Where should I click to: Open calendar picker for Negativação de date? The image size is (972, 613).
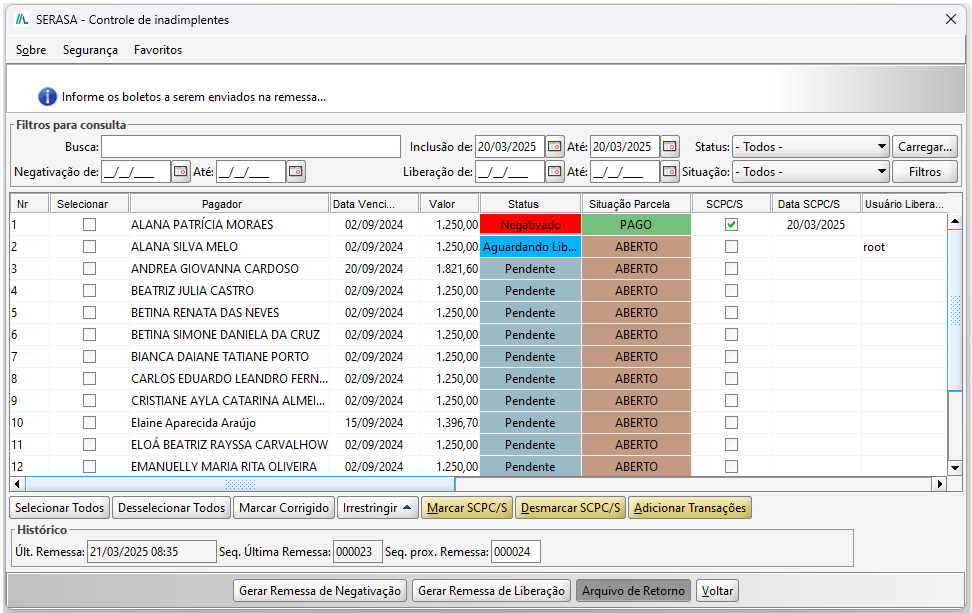[180, 171]
